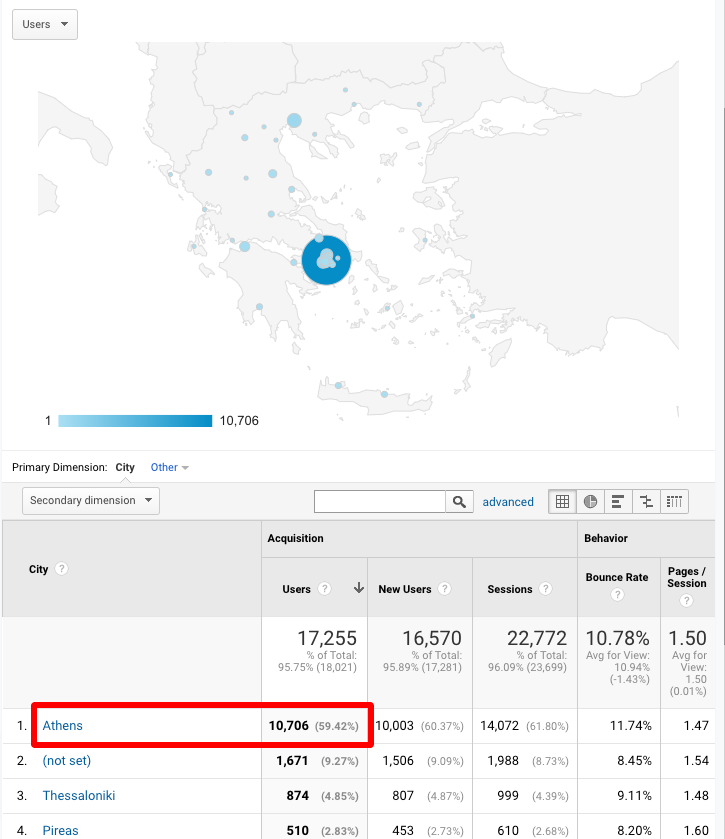Click the search magnifier button
Image resolution: width=725 pixels, height=839 pixels.
pos(459,502)
